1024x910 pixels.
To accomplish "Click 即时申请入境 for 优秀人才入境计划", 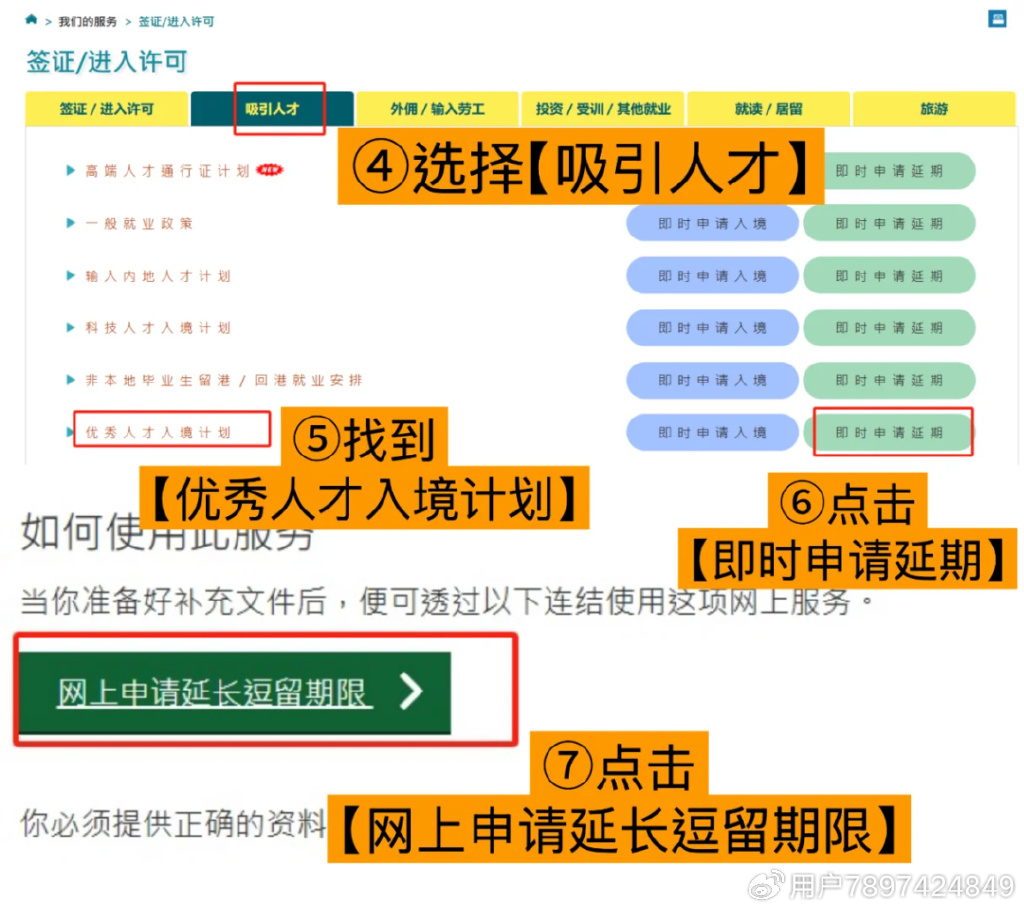I will pos(712,432).
